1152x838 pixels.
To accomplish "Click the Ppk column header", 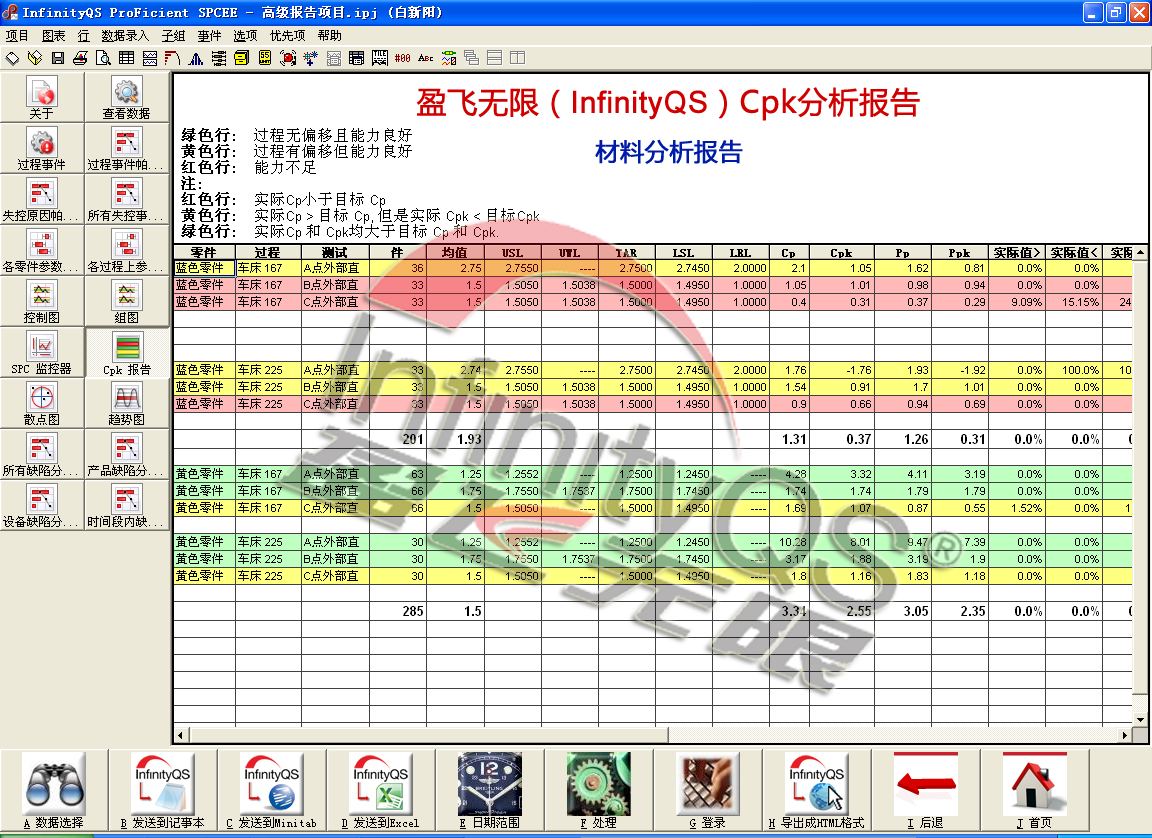I will pyautogui.click(x=960, y=253).
